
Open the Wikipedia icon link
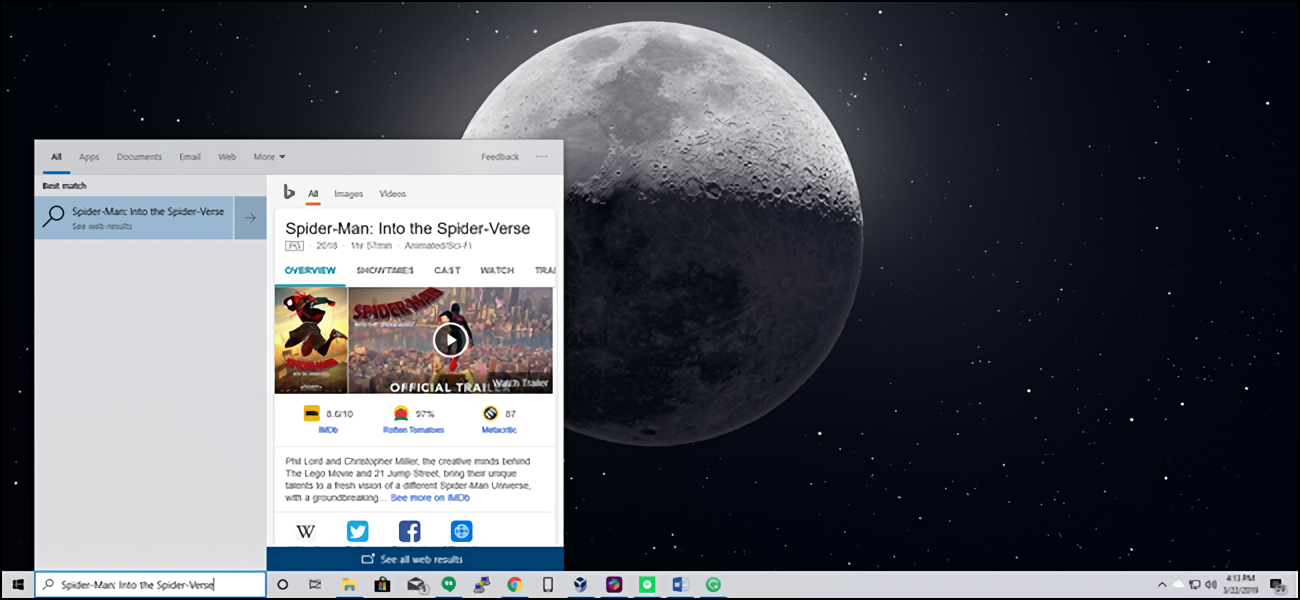click(307, 531)
